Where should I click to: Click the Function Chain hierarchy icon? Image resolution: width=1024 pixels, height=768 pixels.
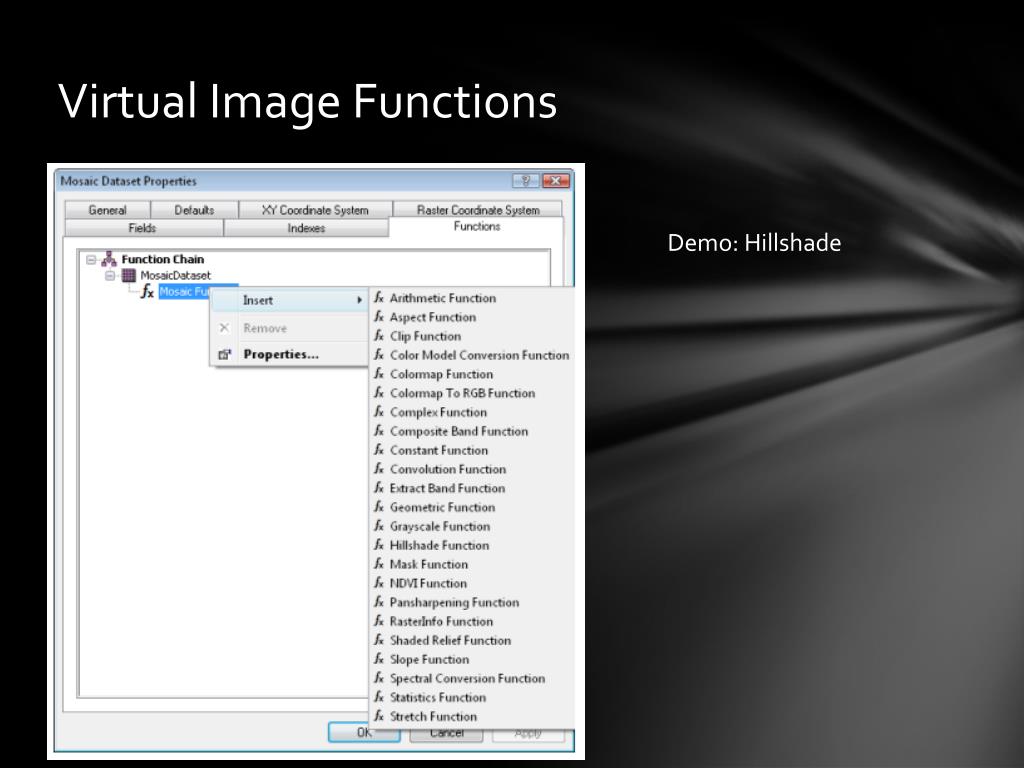click(x=109, y=259)
